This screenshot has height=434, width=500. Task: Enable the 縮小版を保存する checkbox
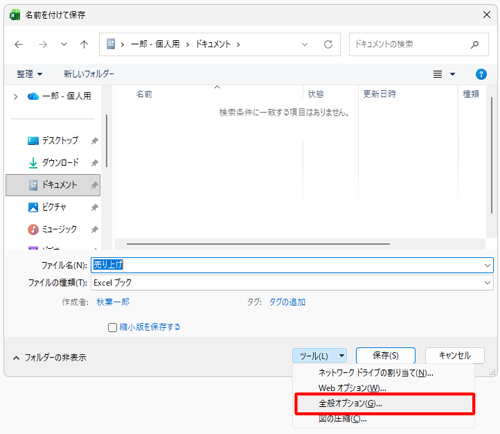(x=112, y=327)
